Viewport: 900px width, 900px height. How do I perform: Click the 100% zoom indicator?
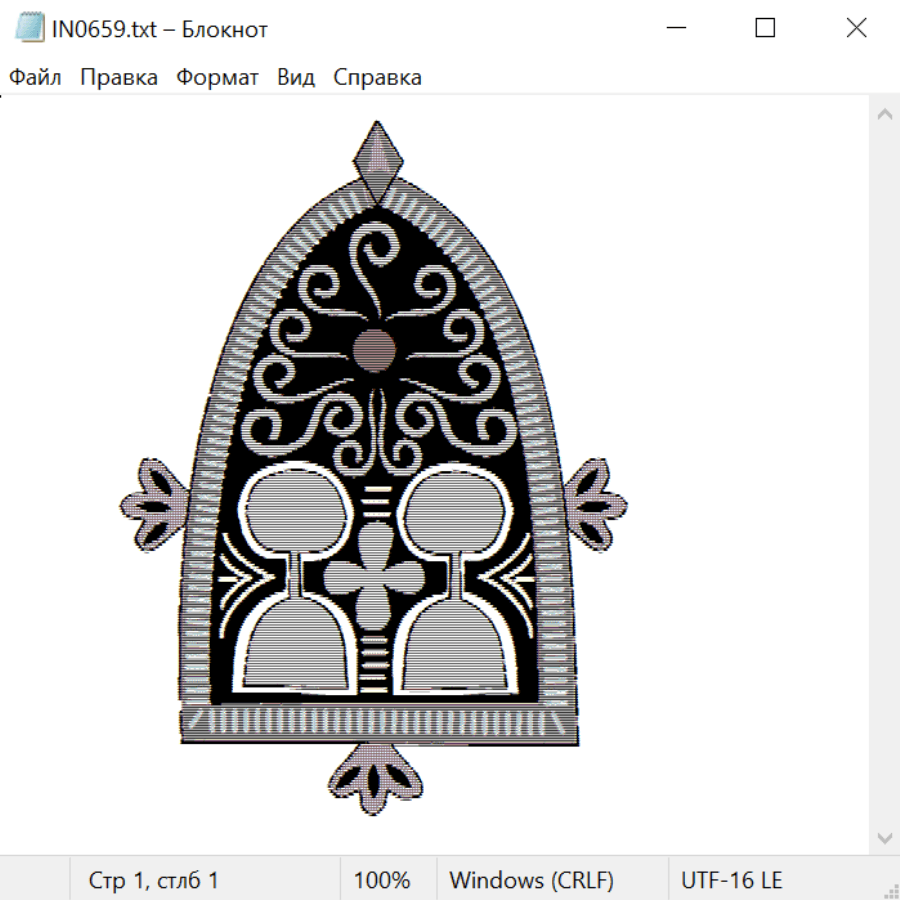382,880
